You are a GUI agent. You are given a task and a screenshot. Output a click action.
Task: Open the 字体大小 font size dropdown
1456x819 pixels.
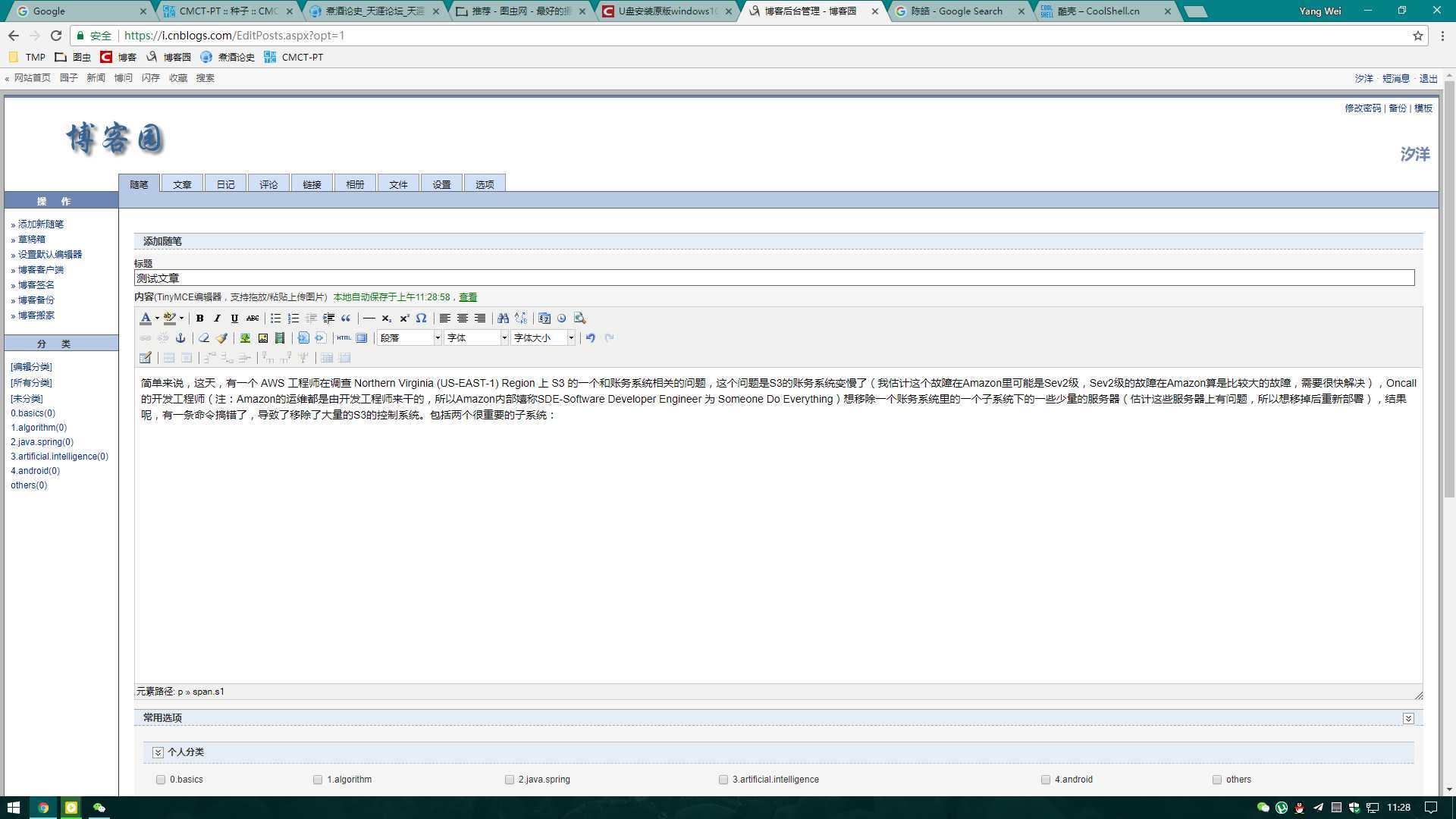[x=543, y=338]
